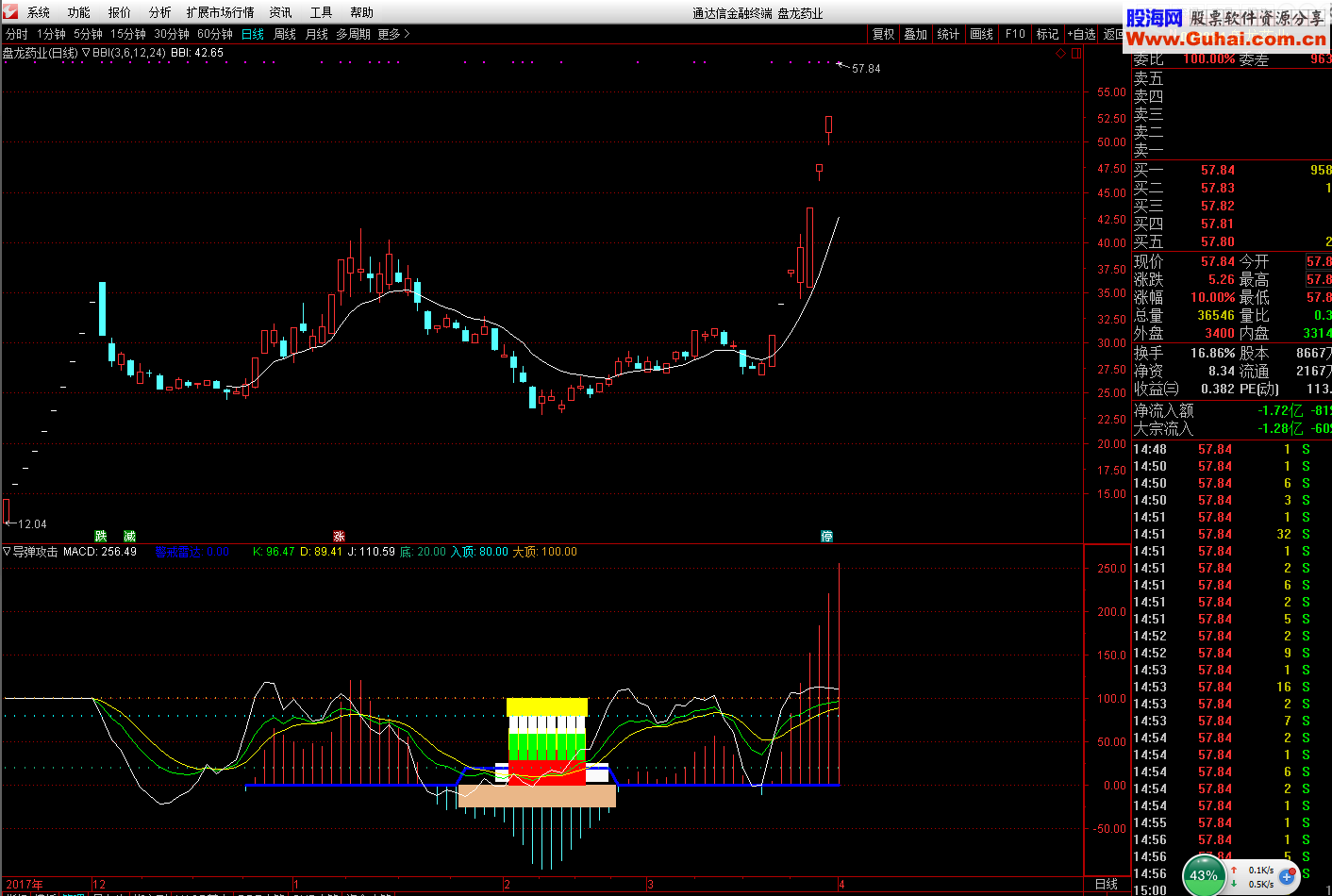The image size is (1332, 896).
Task: Click the 买一 bid price row
Action: [x=1232, y=170]
